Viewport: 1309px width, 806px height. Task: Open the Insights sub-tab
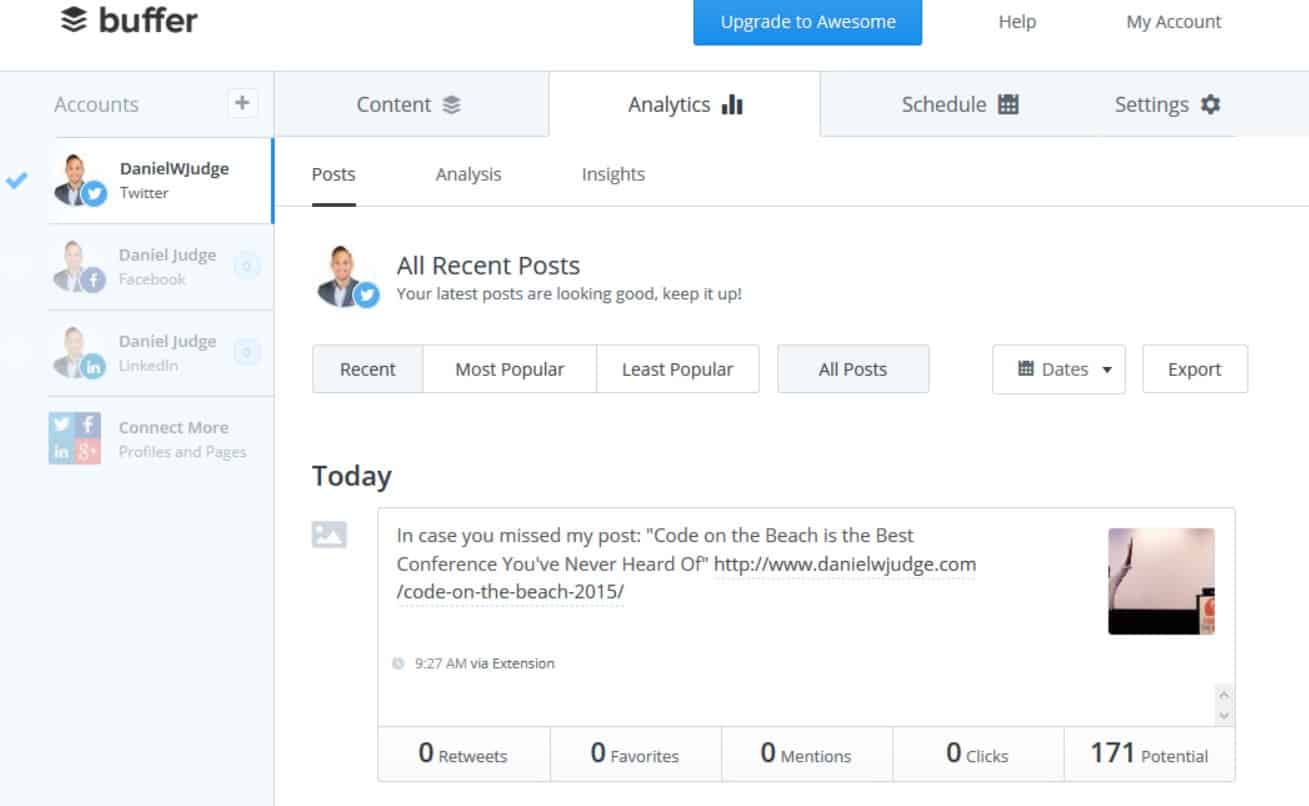(613, 175)
